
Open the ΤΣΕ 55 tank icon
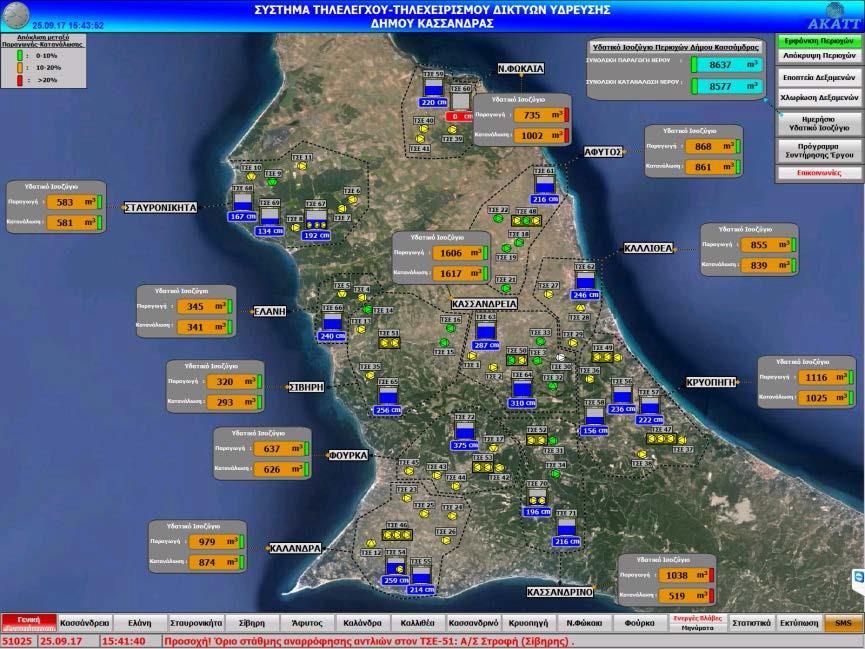(x=421, y=575)
